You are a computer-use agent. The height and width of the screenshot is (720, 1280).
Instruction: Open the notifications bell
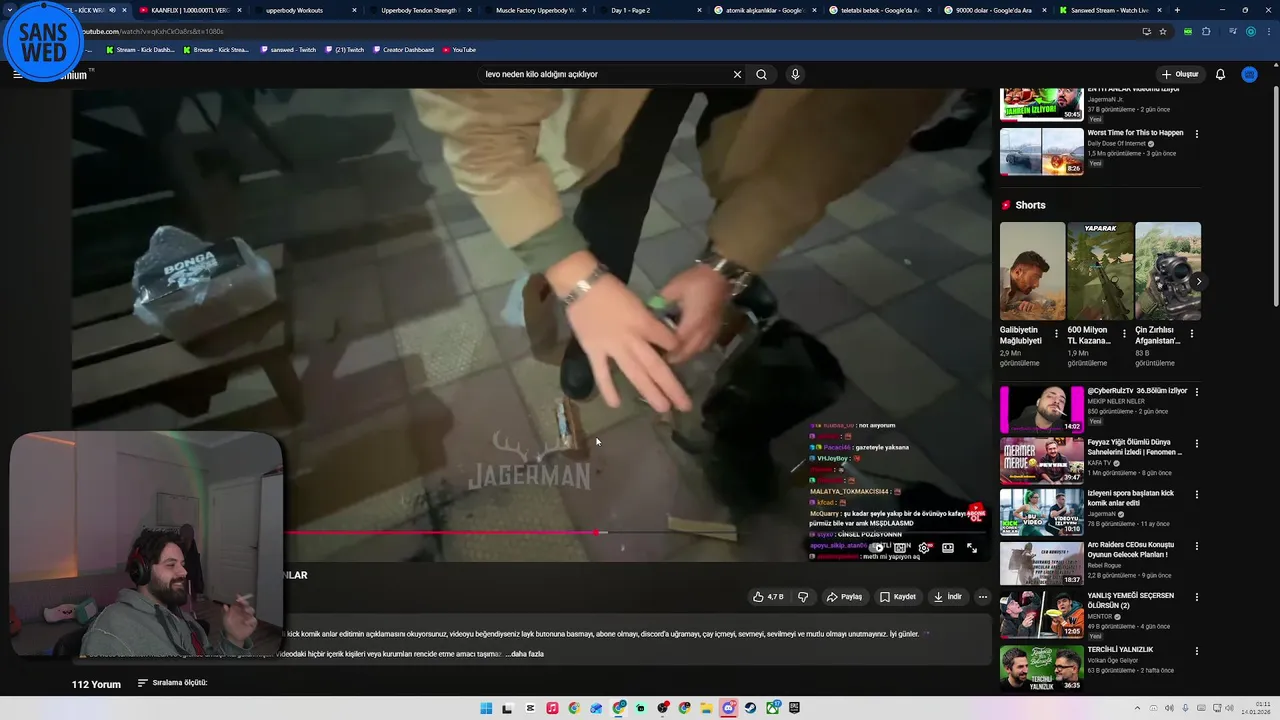point(1220,74)
